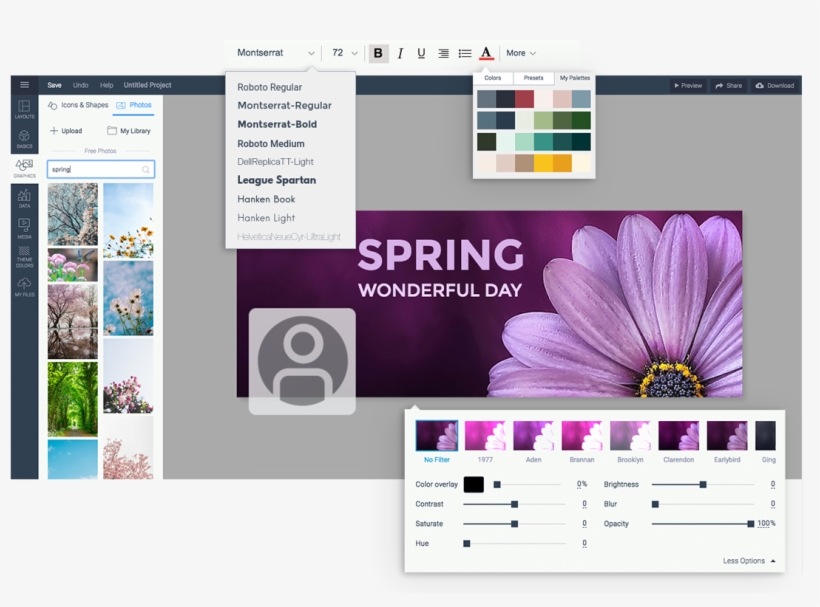Click the text color icon in toolbar
The image size is (820, 607).
click(486, 53)
